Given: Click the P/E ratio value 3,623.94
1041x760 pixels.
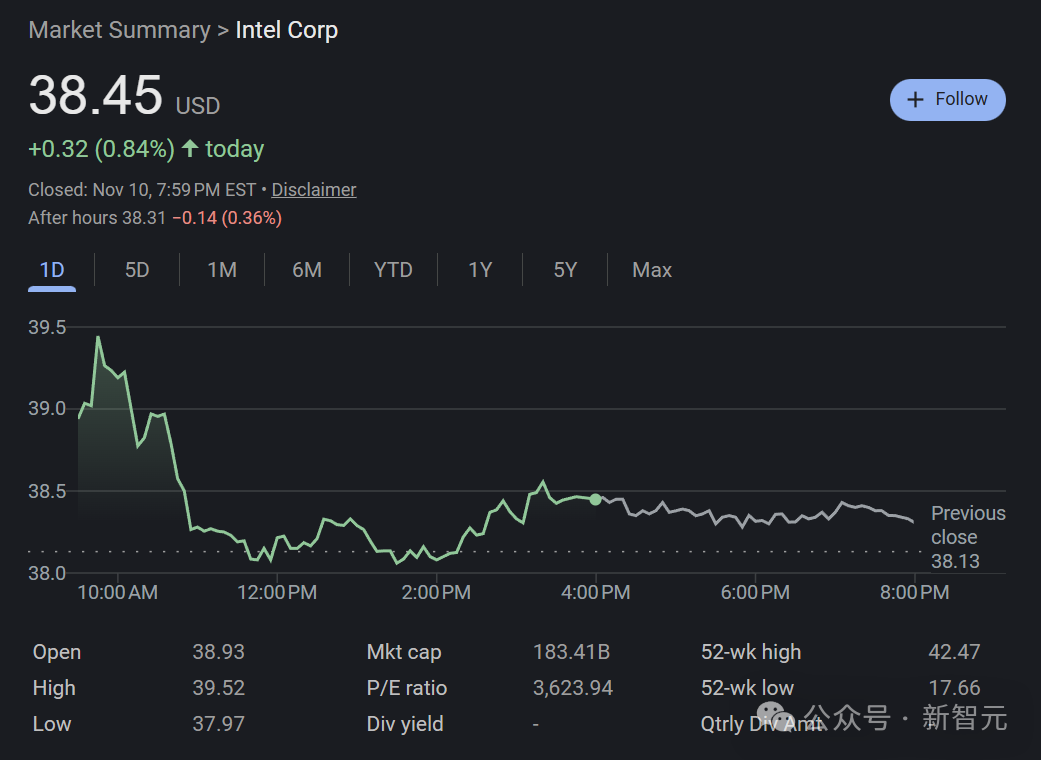Looking at the screenshot, I should [573, 688].
